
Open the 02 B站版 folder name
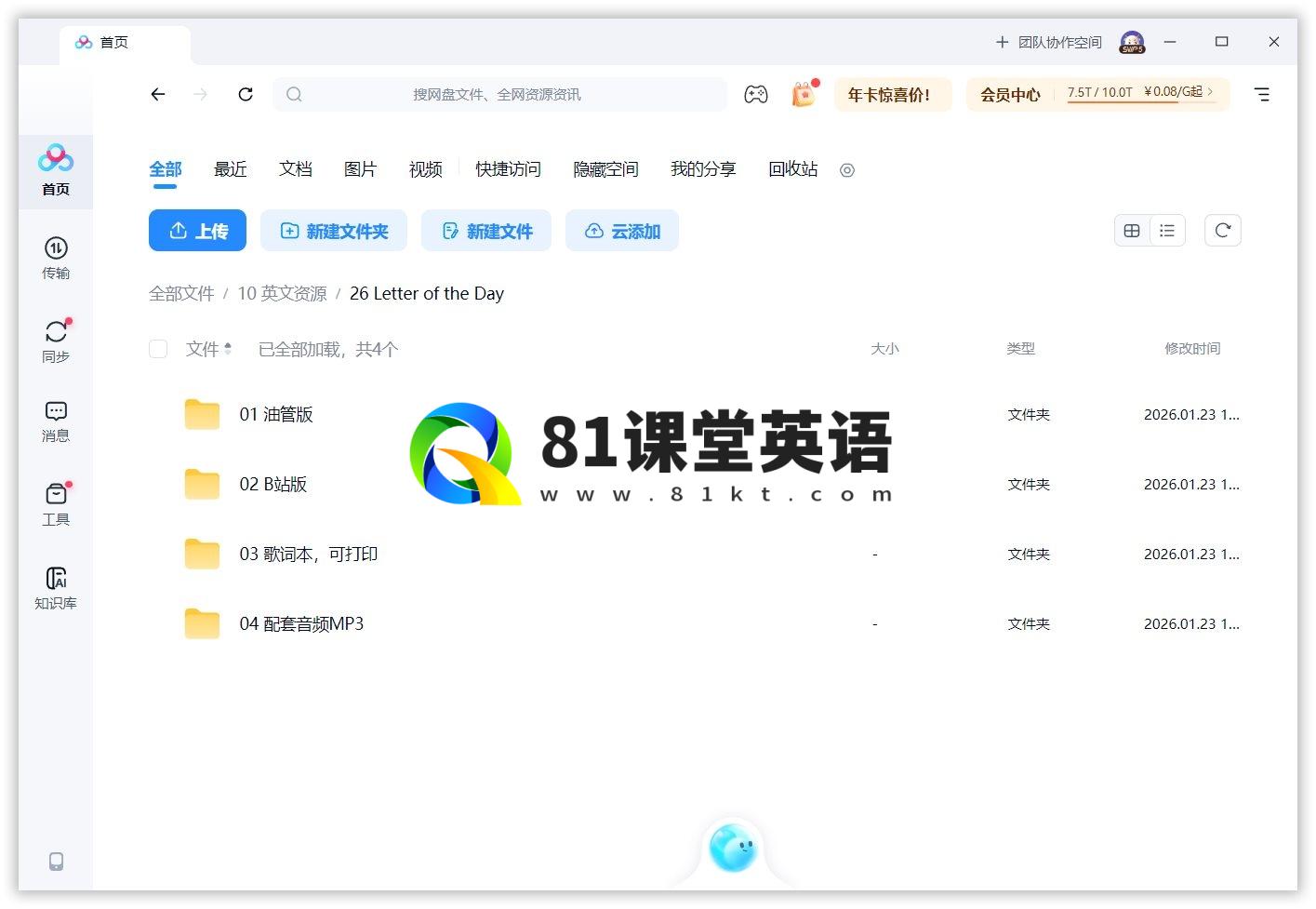(x=273, y=484)
